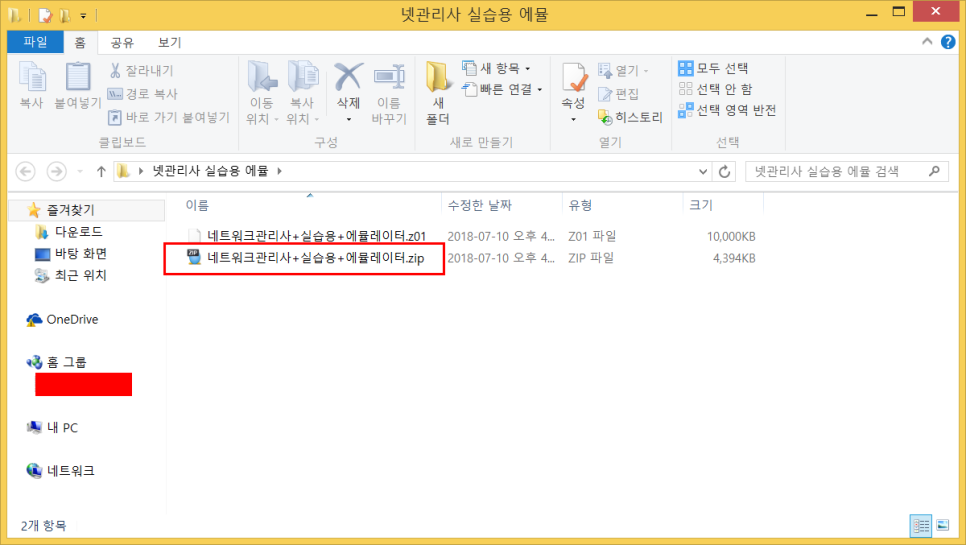Go back with the back arrow
Image resolution: width=966 pixels, height=545 pixels.
point(25,171)
